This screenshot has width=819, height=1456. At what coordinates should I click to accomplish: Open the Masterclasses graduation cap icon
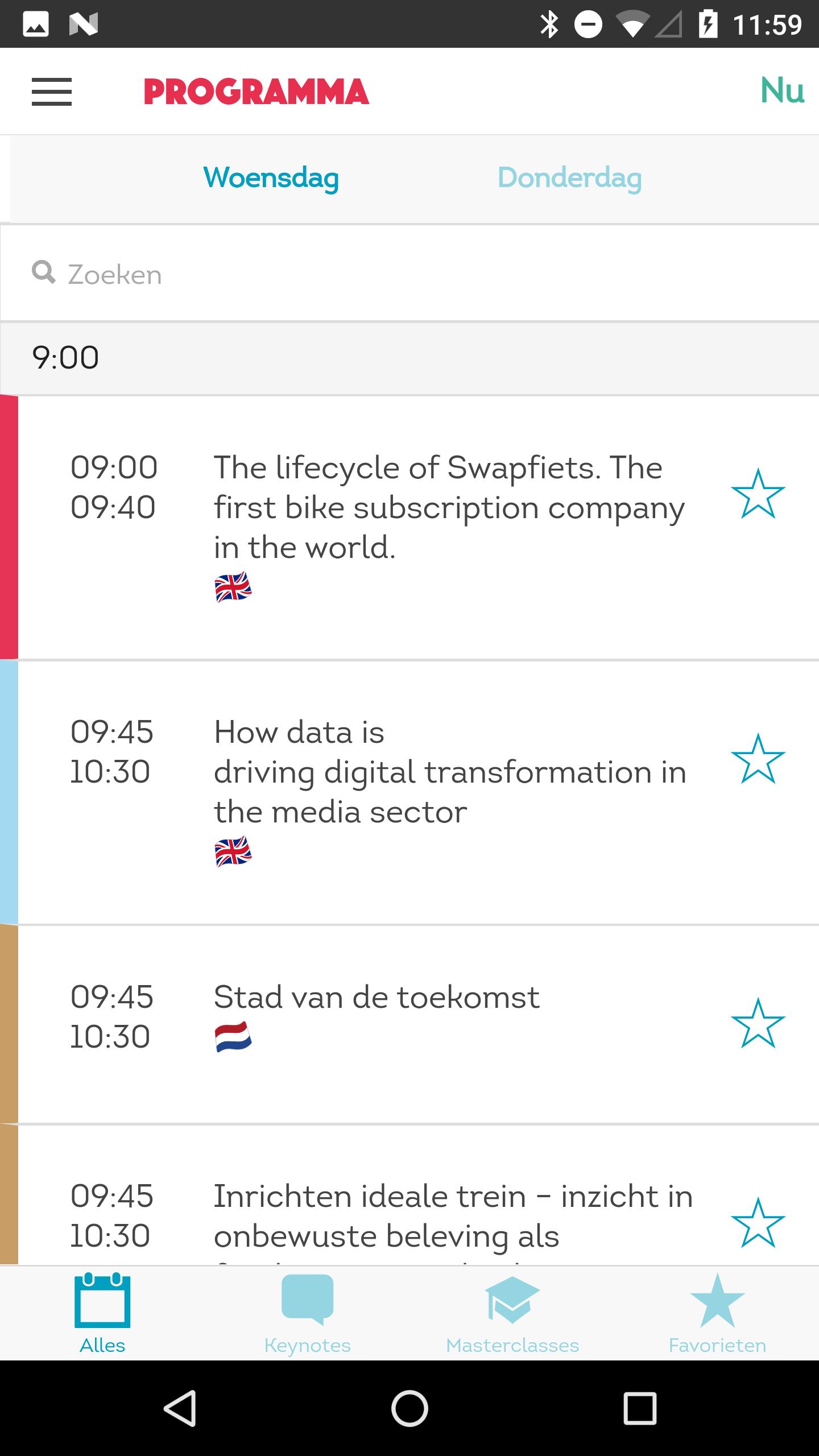click(512, 1300)
